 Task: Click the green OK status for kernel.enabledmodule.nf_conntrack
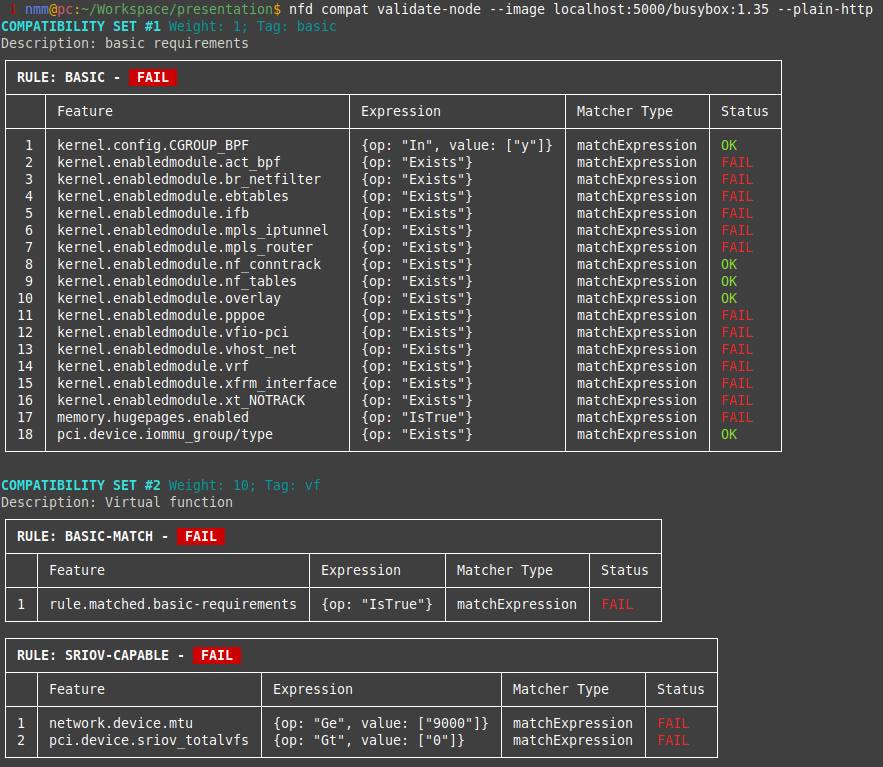pos(729,264)
